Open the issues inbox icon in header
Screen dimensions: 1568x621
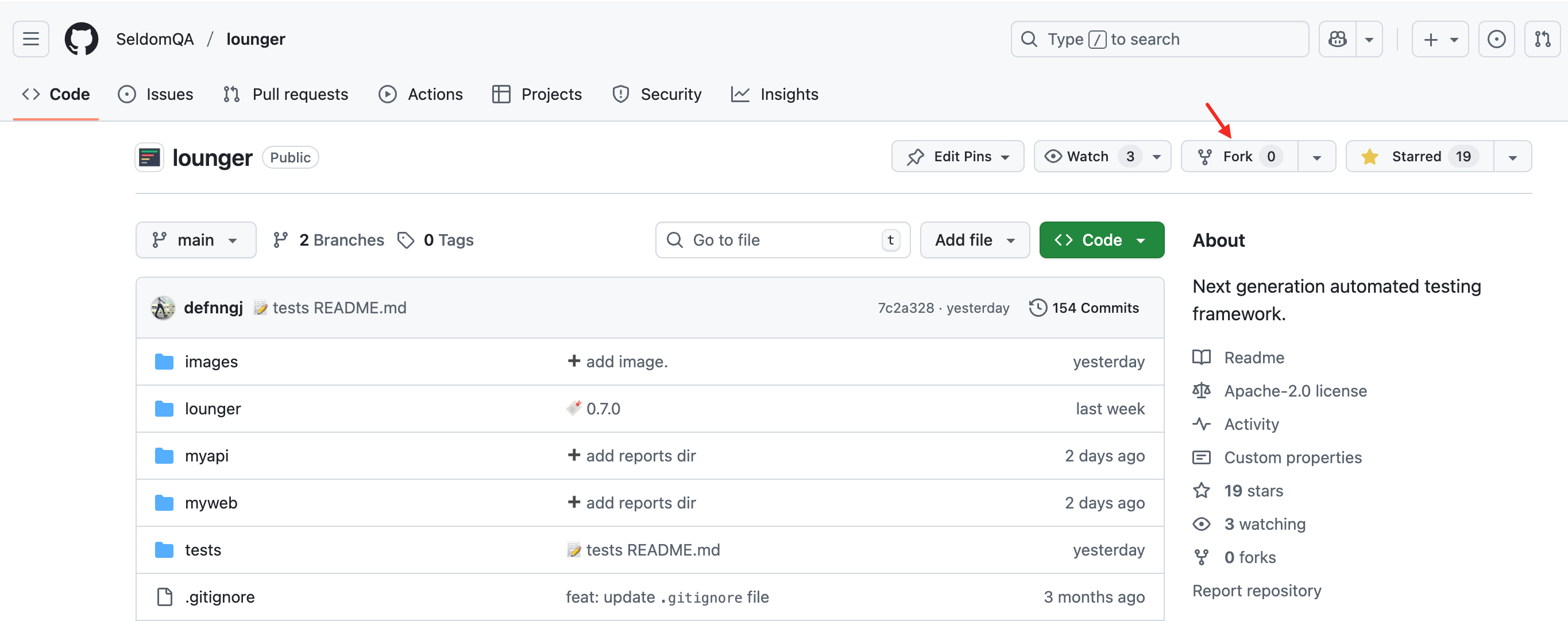coord(1496,40)
